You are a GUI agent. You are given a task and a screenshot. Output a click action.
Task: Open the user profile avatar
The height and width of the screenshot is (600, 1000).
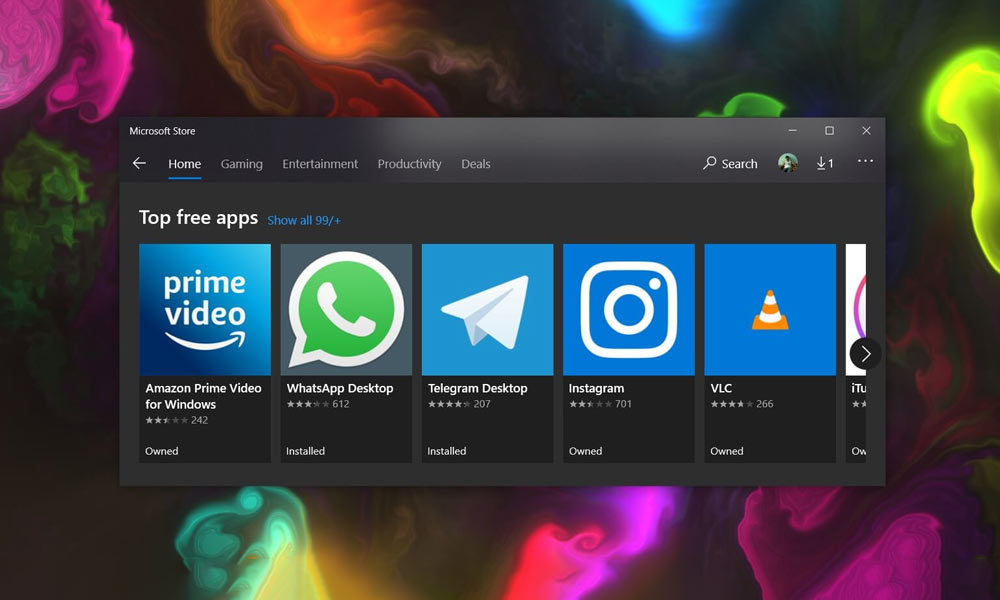click(x=788, y=163)
